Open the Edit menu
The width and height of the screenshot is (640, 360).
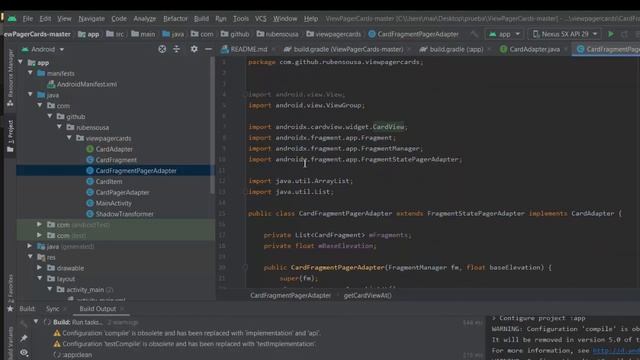pos(45,19)
